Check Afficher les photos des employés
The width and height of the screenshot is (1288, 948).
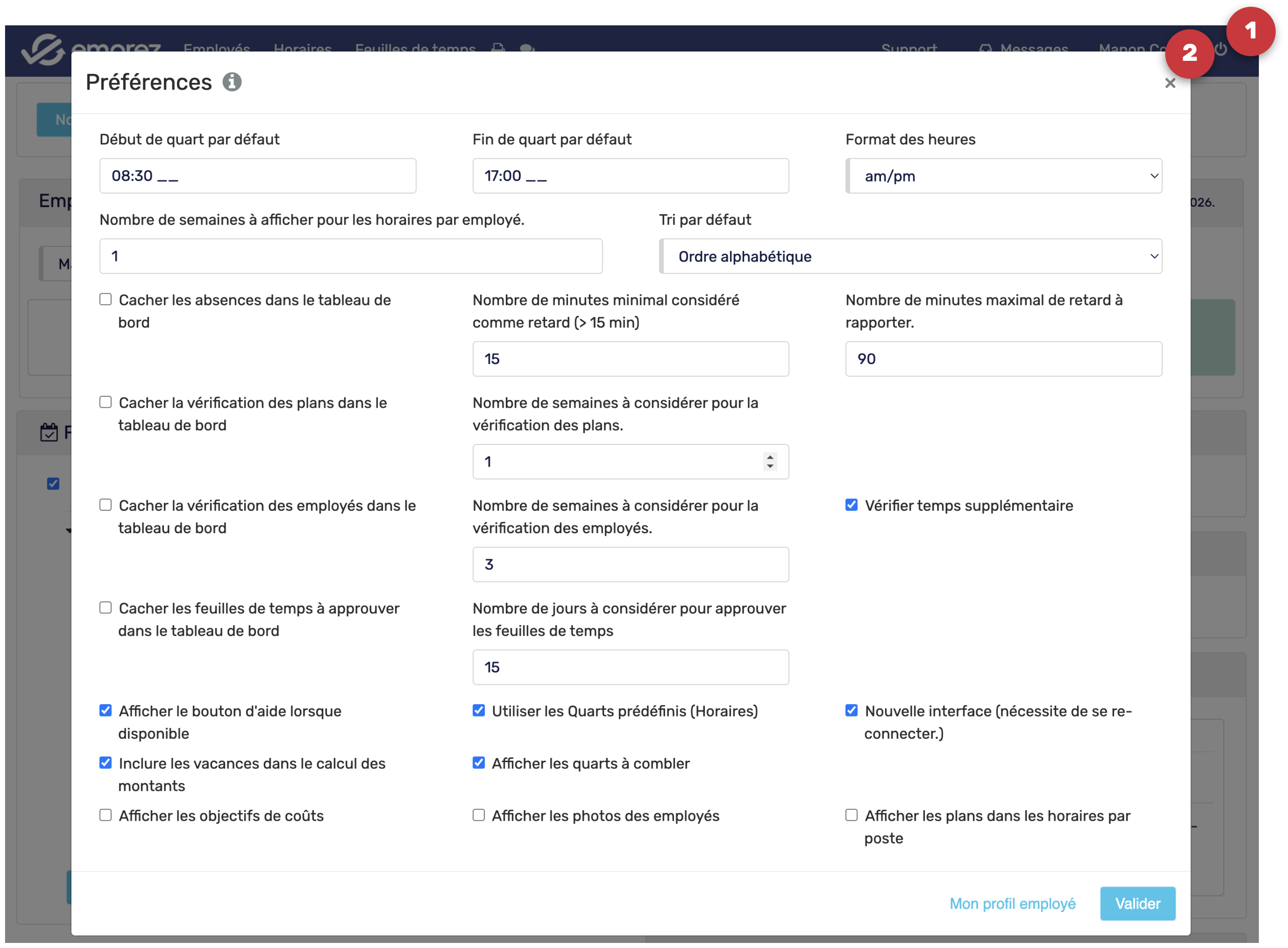point(478,815)
